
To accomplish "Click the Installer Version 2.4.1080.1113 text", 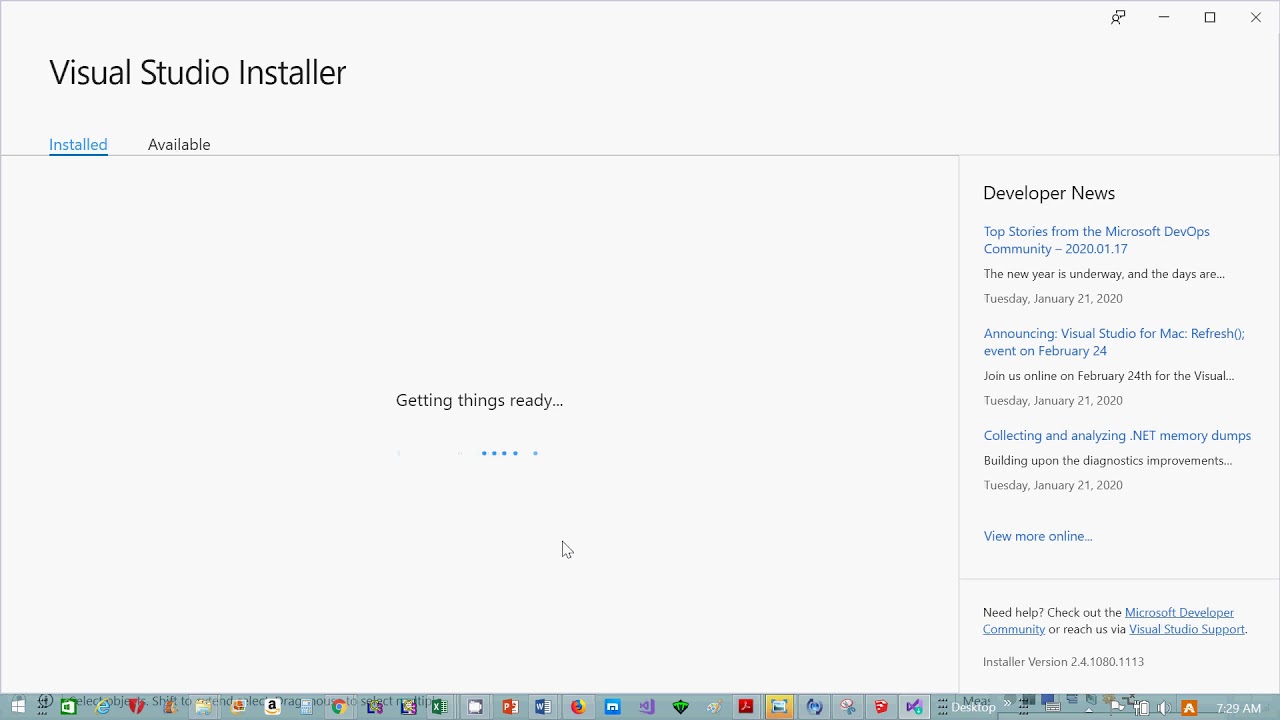I will (x=1063, y=662).
